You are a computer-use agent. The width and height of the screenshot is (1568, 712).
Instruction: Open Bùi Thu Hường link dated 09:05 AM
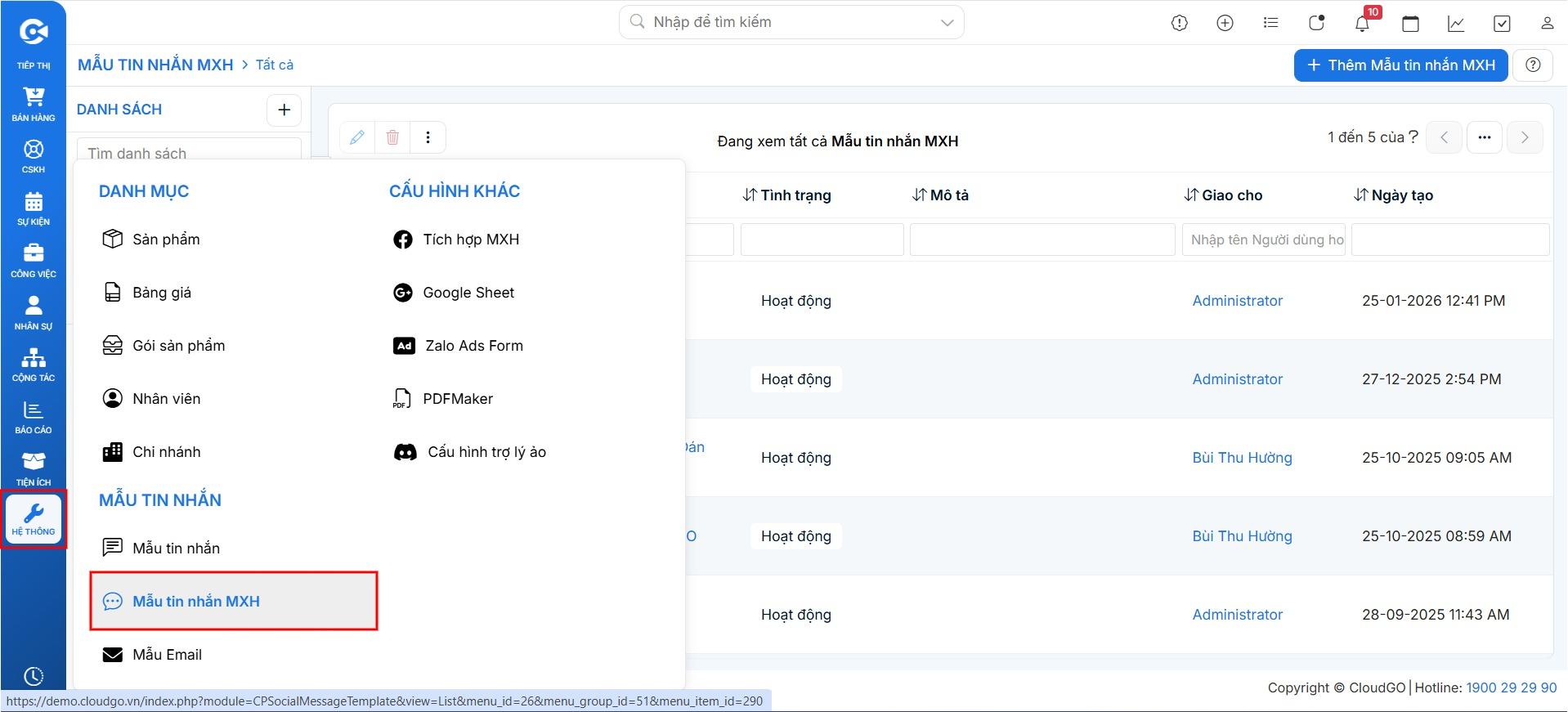1242,457
